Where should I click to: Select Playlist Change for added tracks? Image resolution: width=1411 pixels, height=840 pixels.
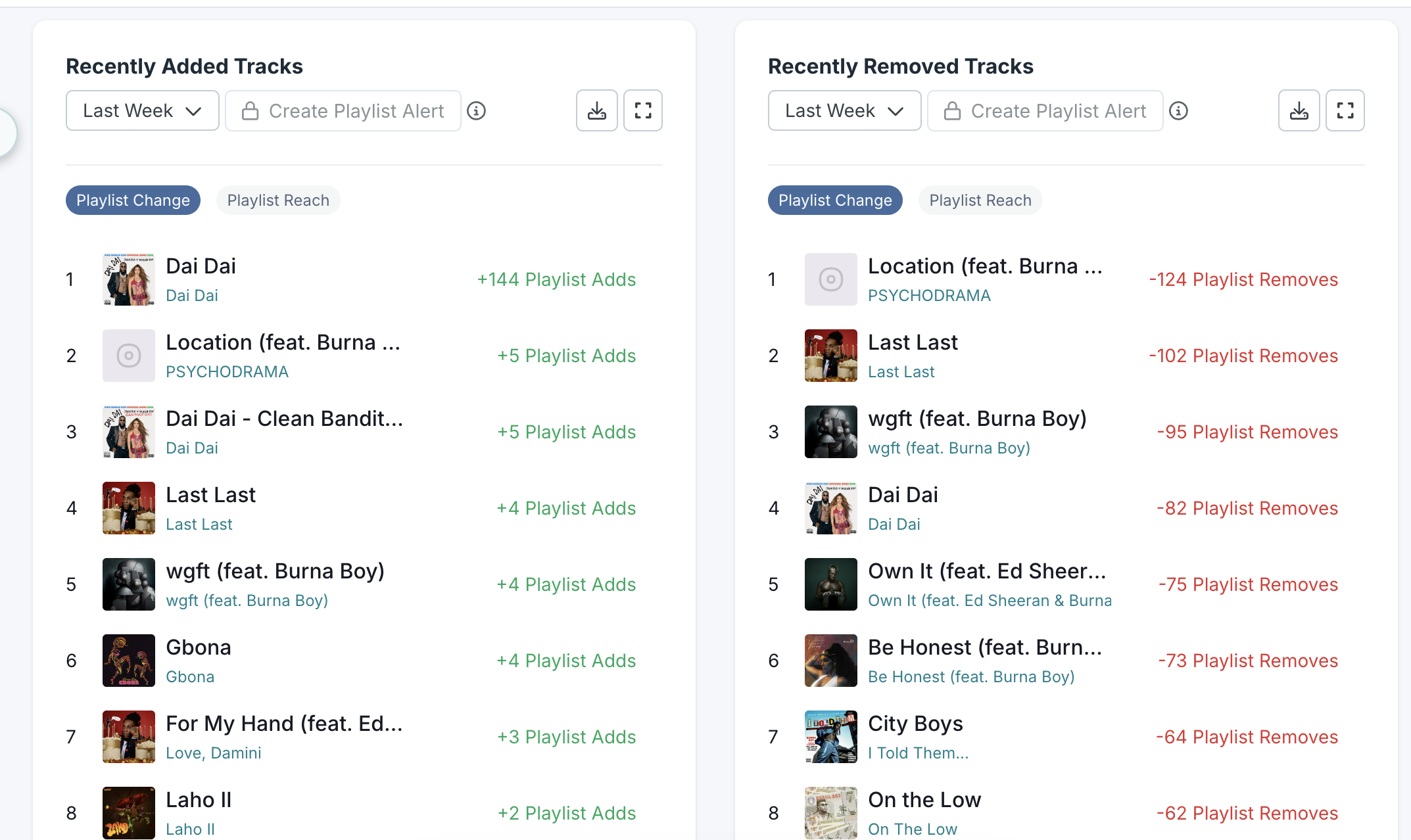(133, 200)
